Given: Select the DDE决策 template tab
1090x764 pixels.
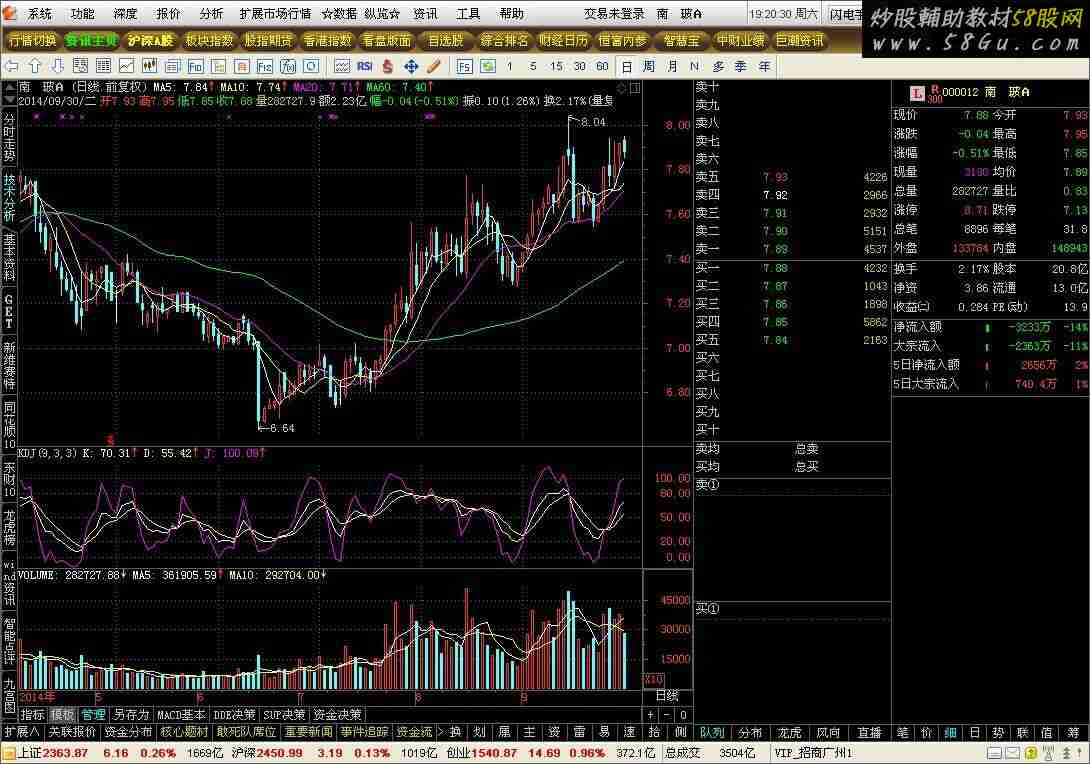Looking at the screenshot, I should pos(234,715).
